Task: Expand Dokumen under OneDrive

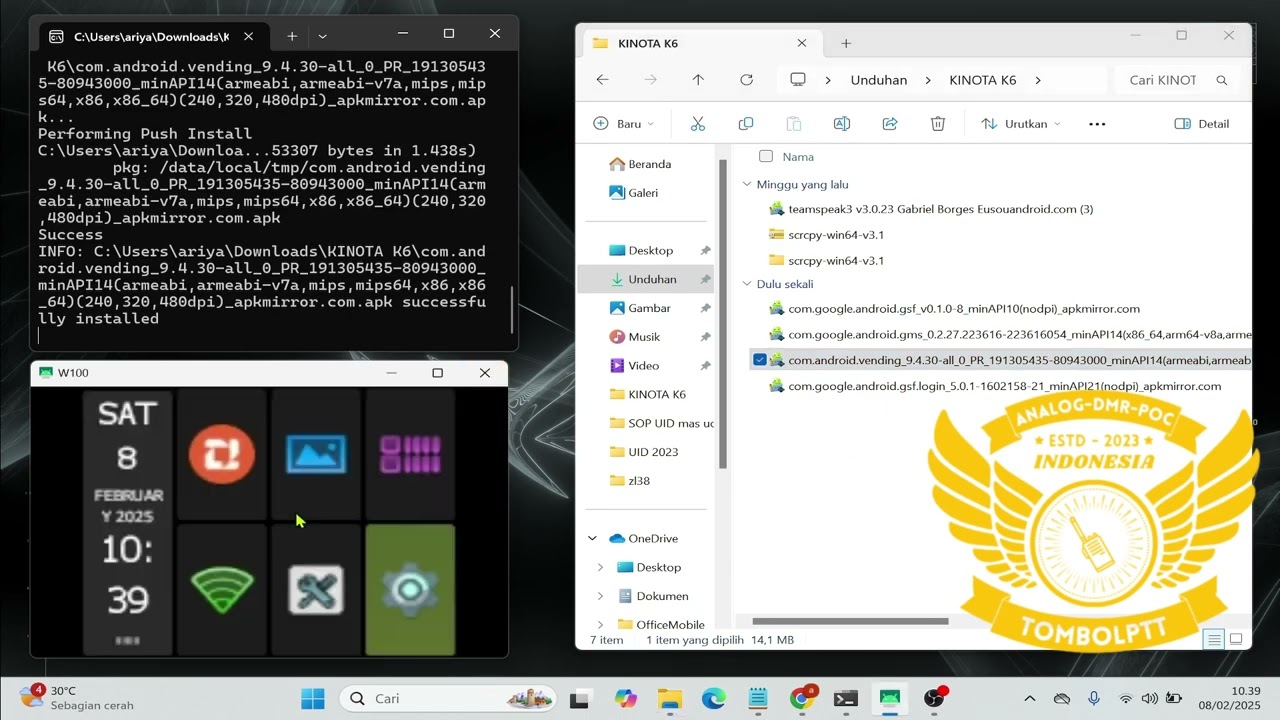Action: coord(600,596)
